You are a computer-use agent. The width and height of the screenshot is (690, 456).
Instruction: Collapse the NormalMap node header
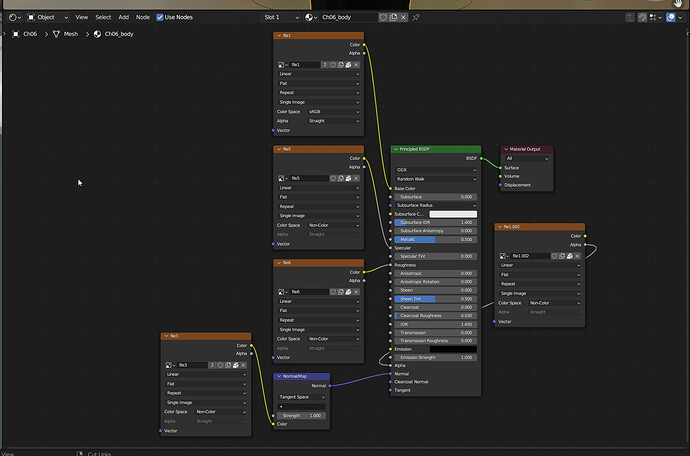pos(279,376)
